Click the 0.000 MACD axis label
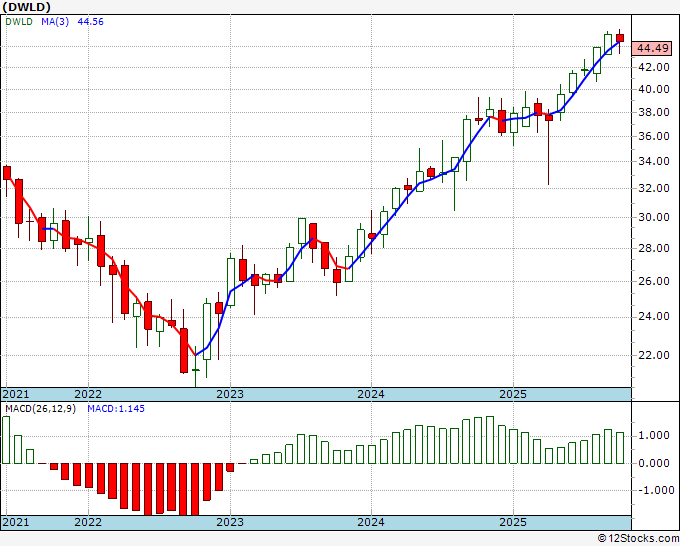680x546 pixels. click(x=655, y=463)
